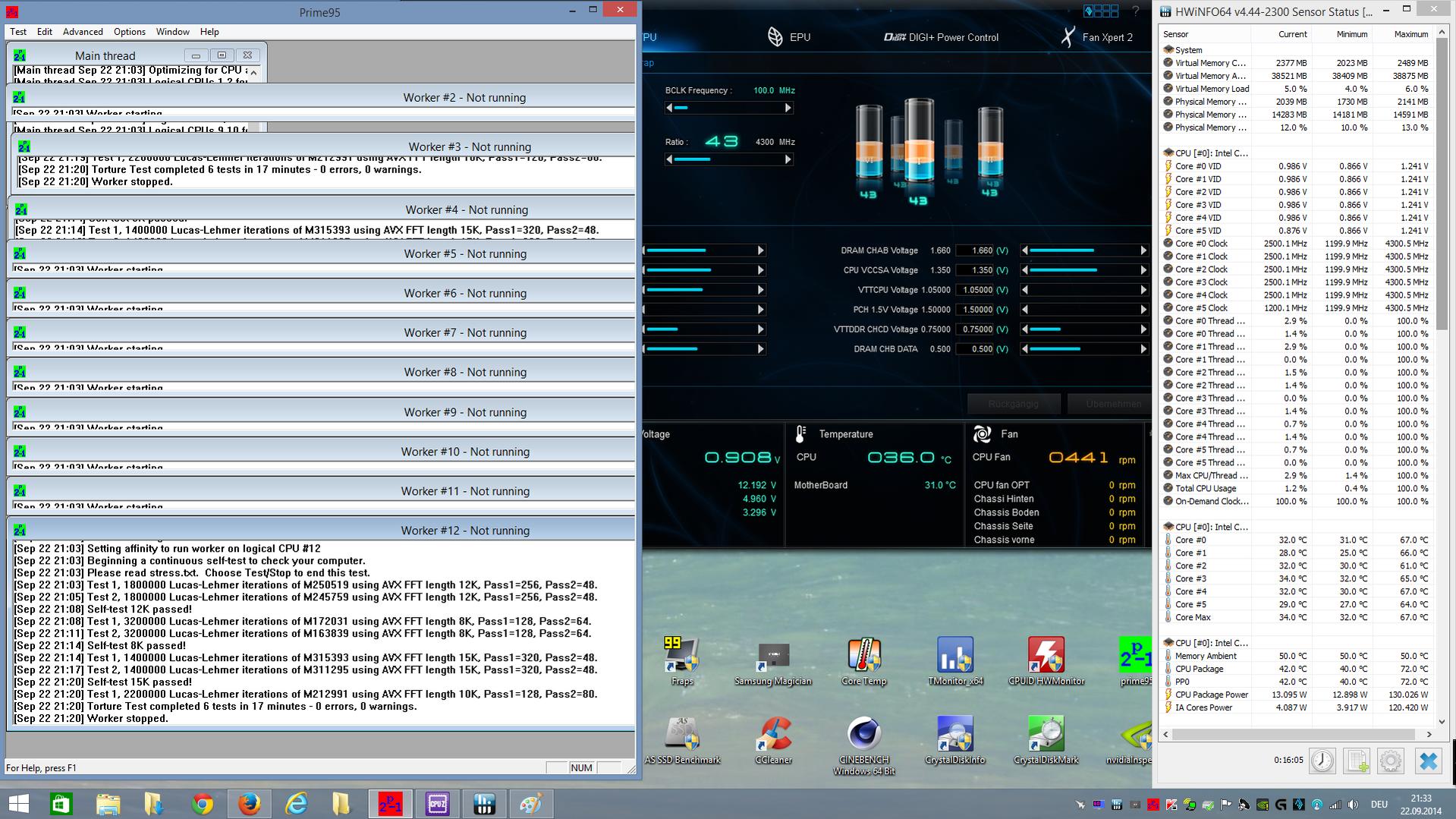
Task: Click the BCLK Frequency slider track
Action: [x=728, y=108]
